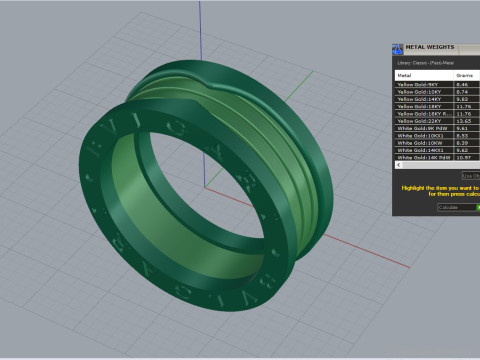Click the Grams column header

coord(467,75)
